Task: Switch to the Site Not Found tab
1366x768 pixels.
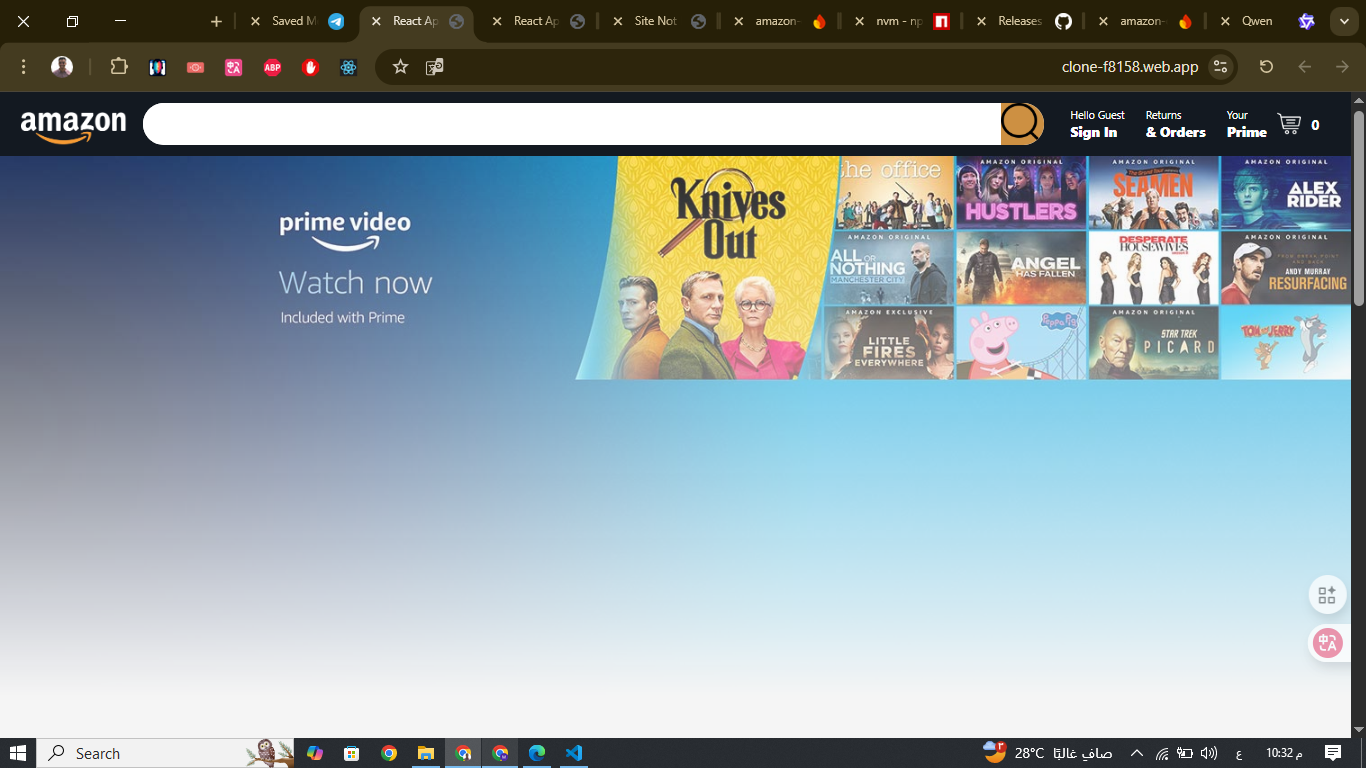Action: click(660, 21)
